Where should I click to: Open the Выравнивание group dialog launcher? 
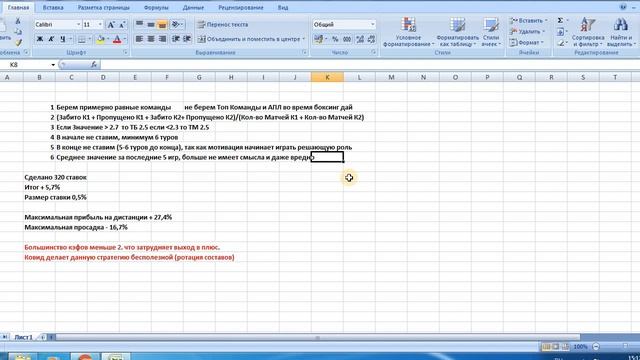(x=304, y=53)
